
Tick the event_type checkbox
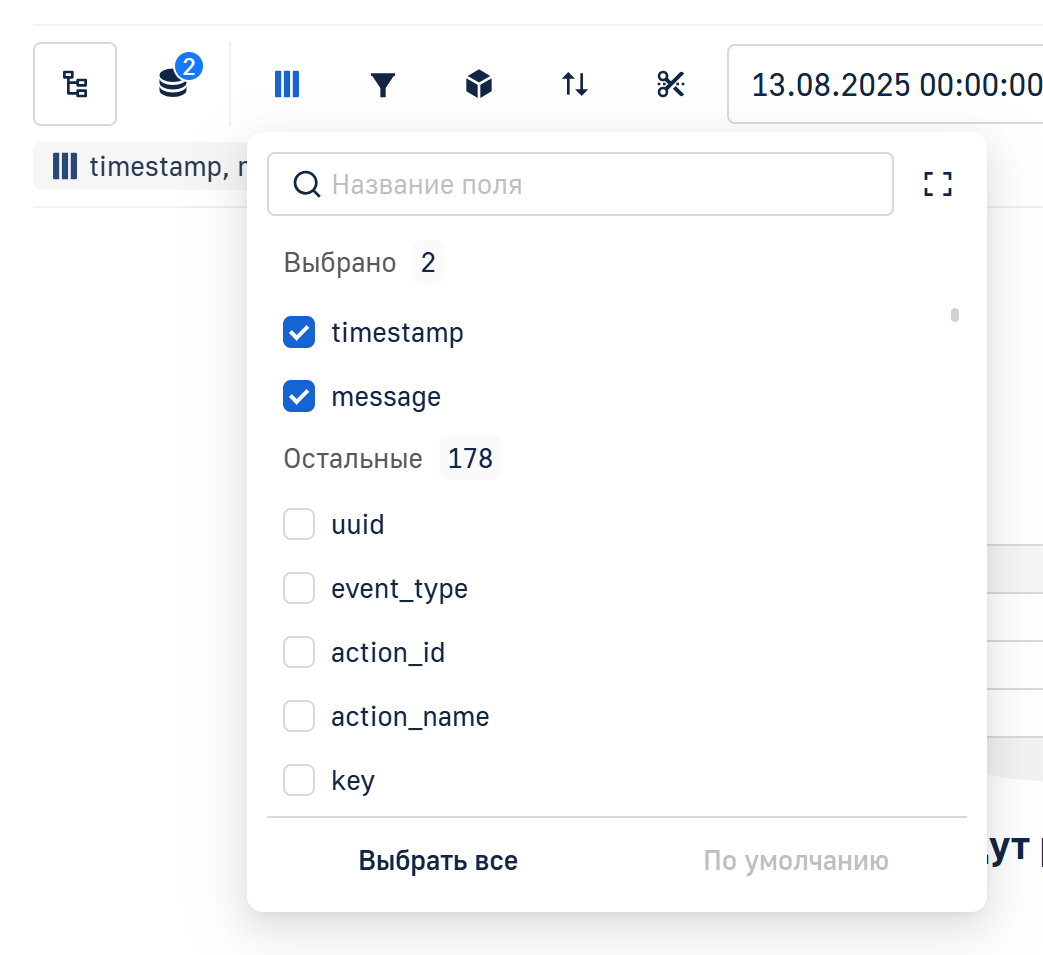pyautogui.click(x=299, y=589)
